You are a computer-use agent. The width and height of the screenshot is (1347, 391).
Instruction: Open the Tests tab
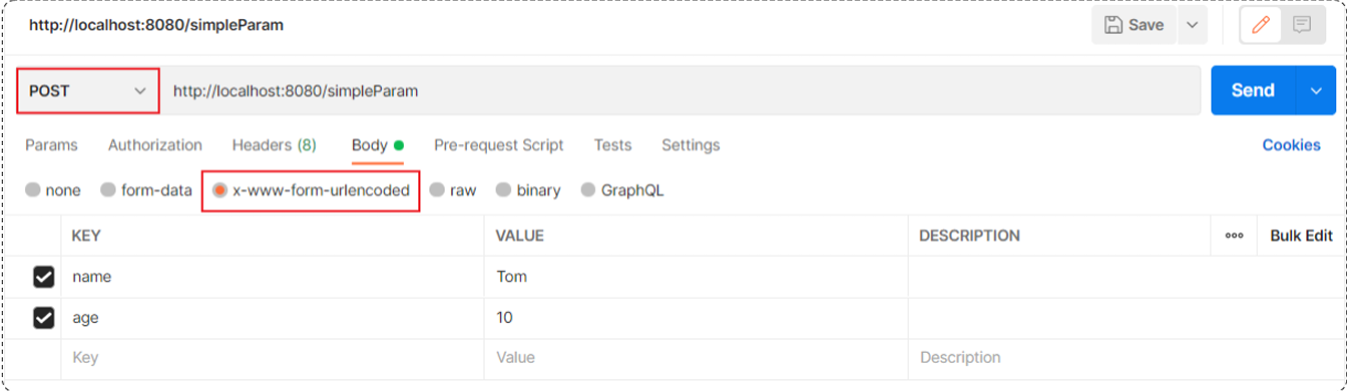tap(613, 145)
